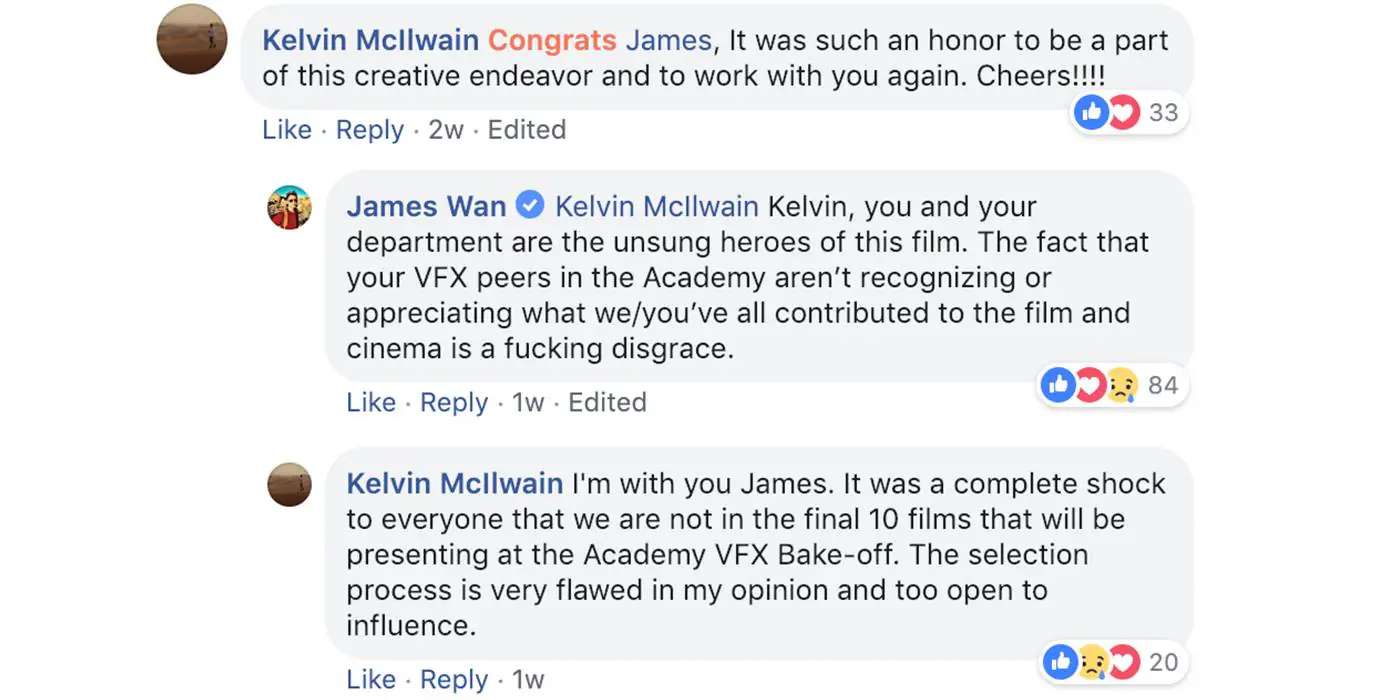Viewport: 1400px width, 700px height.
Task: Click the heart reaction on the first comment
Action: tap(1123, 113)
